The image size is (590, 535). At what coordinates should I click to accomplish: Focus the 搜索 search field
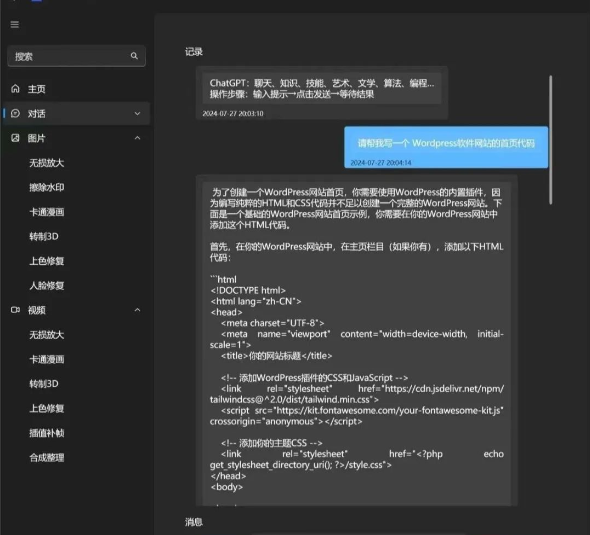(76, 56)
